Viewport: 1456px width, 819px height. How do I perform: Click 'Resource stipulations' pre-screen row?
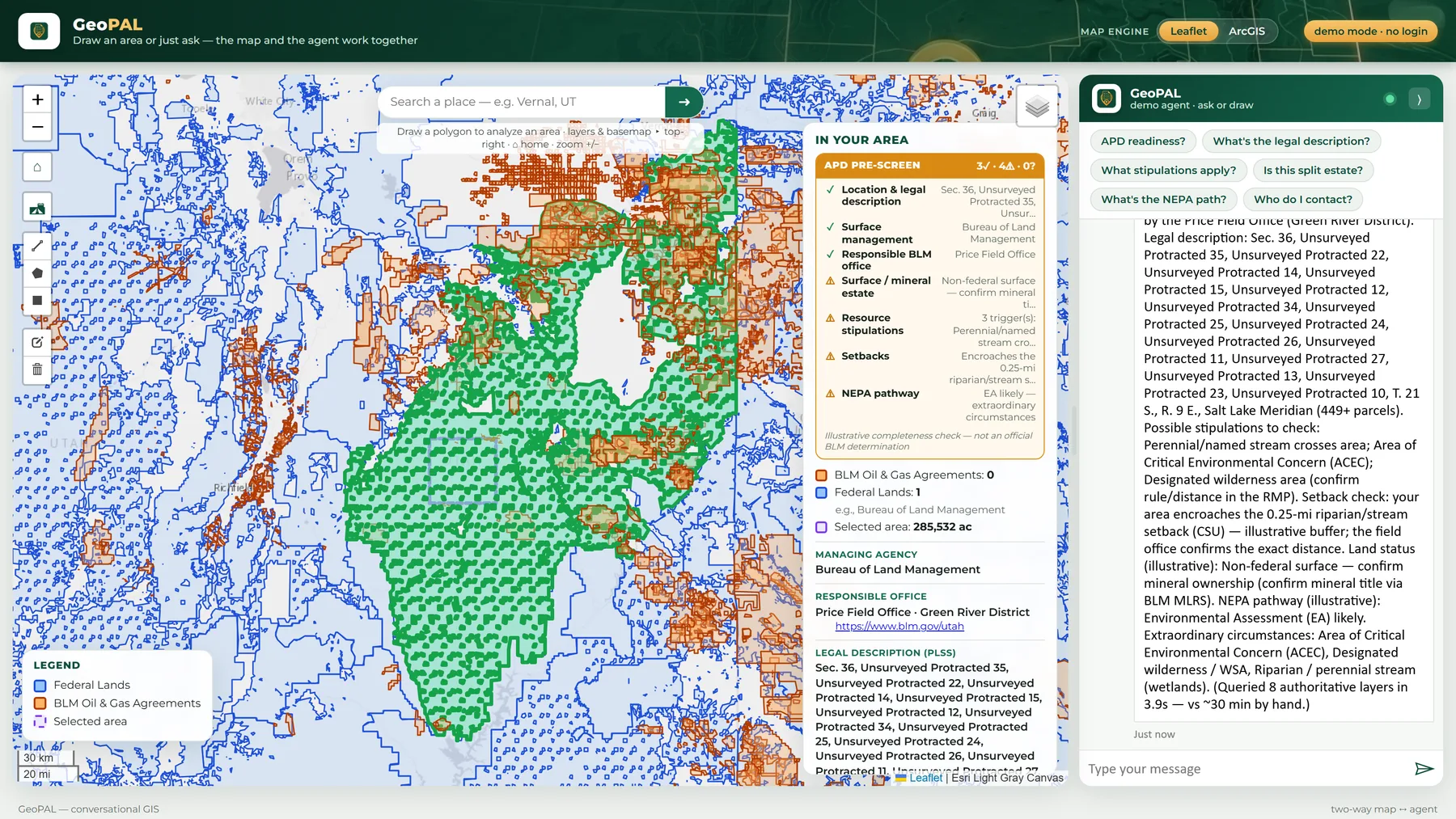pyautogui.click(x=929, y=330)
